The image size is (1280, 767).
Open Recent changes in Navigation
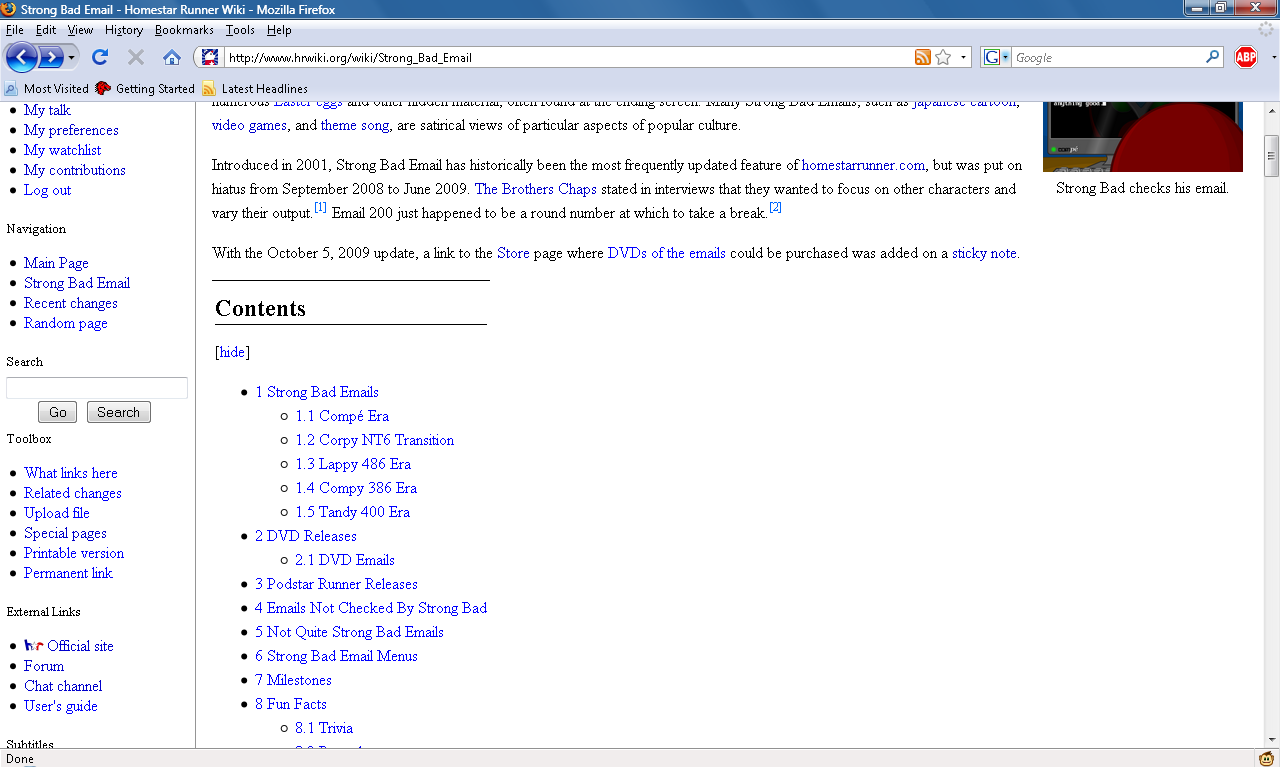[x=71, y=303]
